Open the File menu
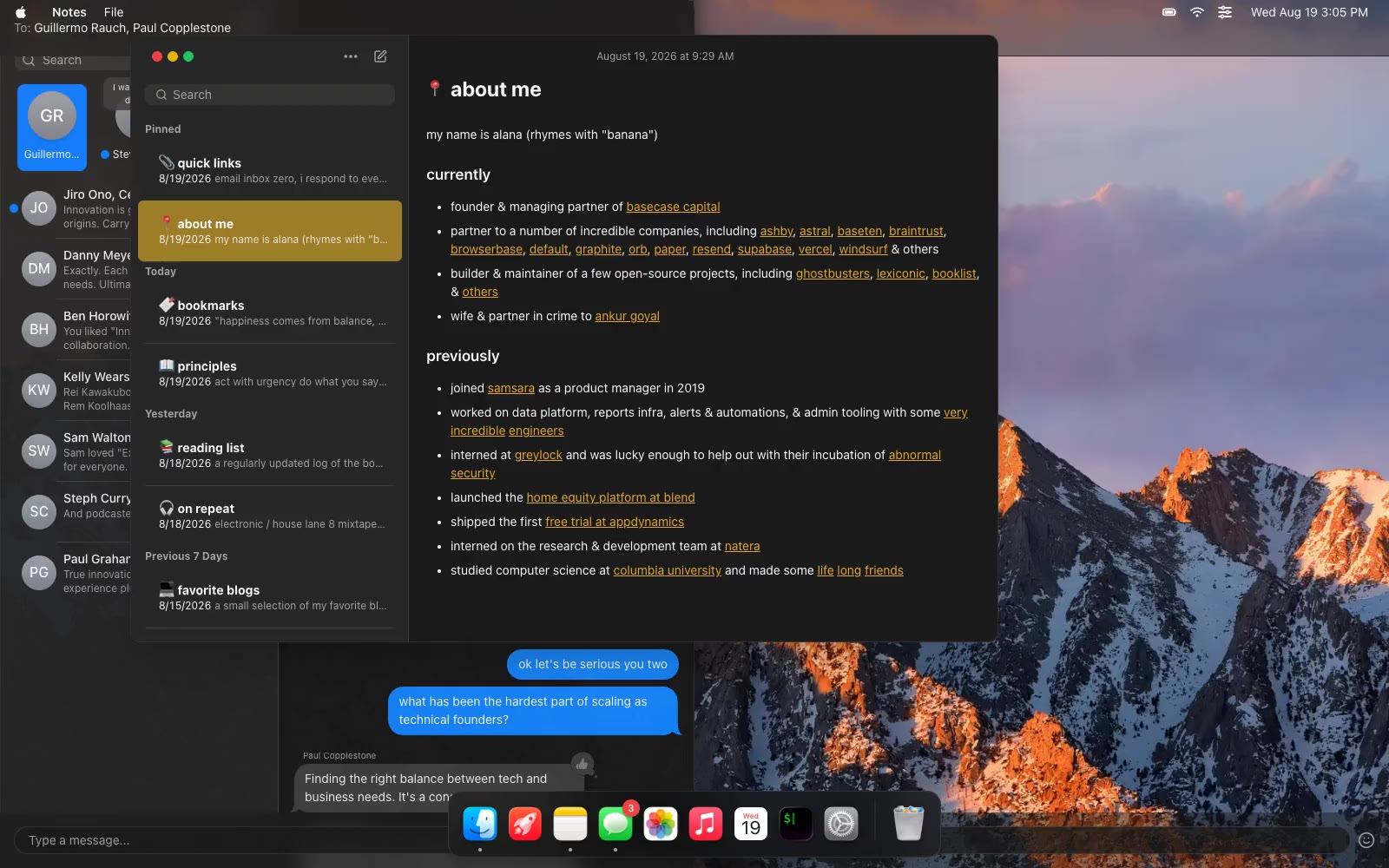 (x=114, y=12)
